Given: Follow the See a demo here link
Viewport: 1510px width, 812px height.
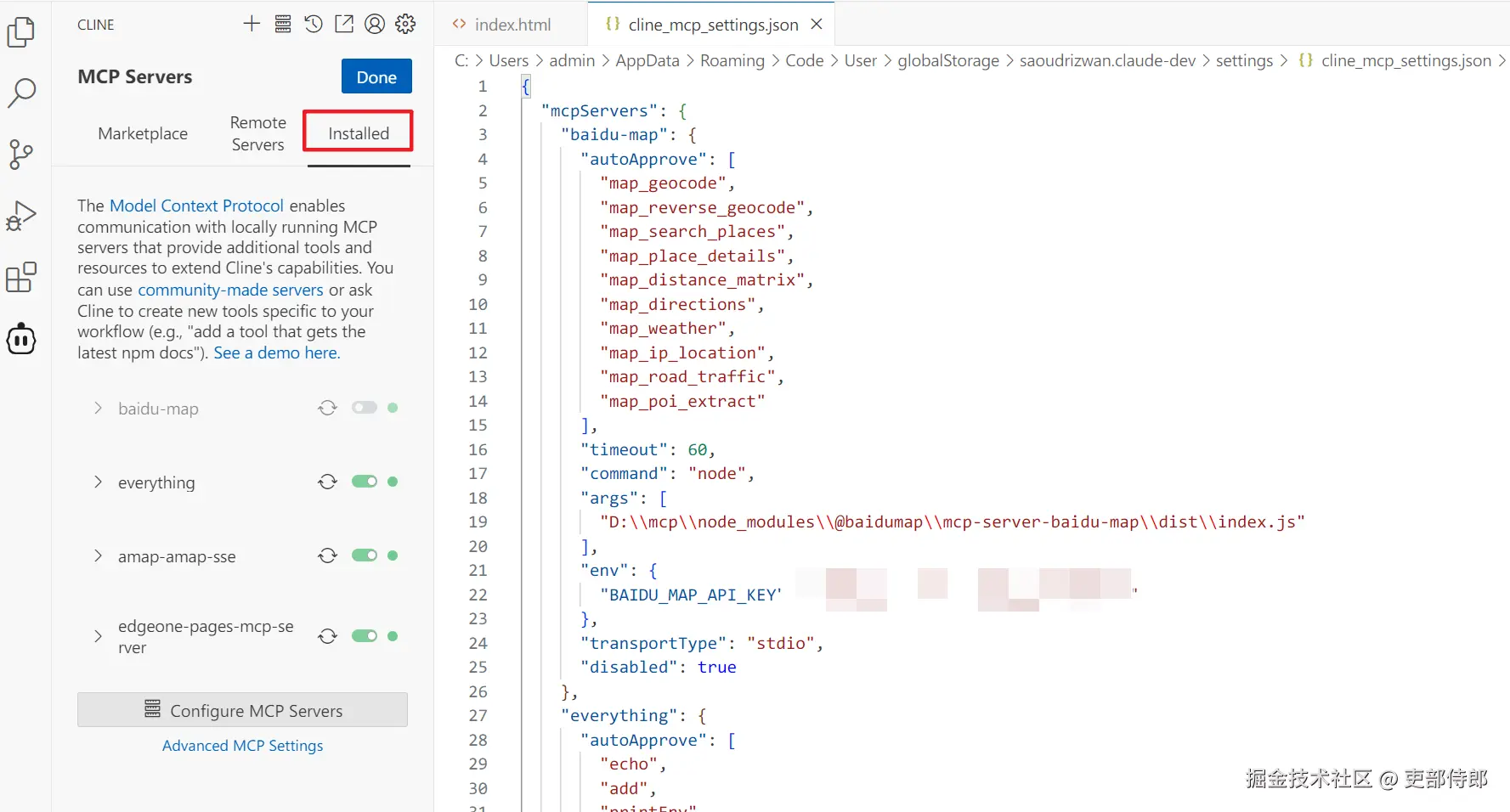Looking at the screenshot, I should (x=276, y=352).
